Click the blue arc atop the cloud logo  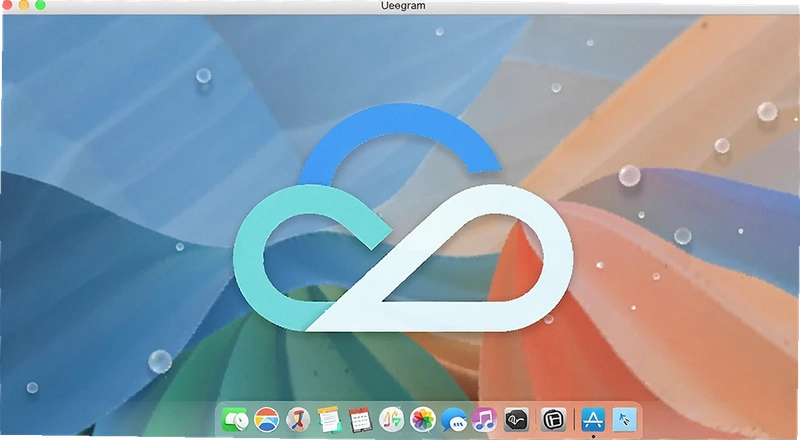(400, 138)
